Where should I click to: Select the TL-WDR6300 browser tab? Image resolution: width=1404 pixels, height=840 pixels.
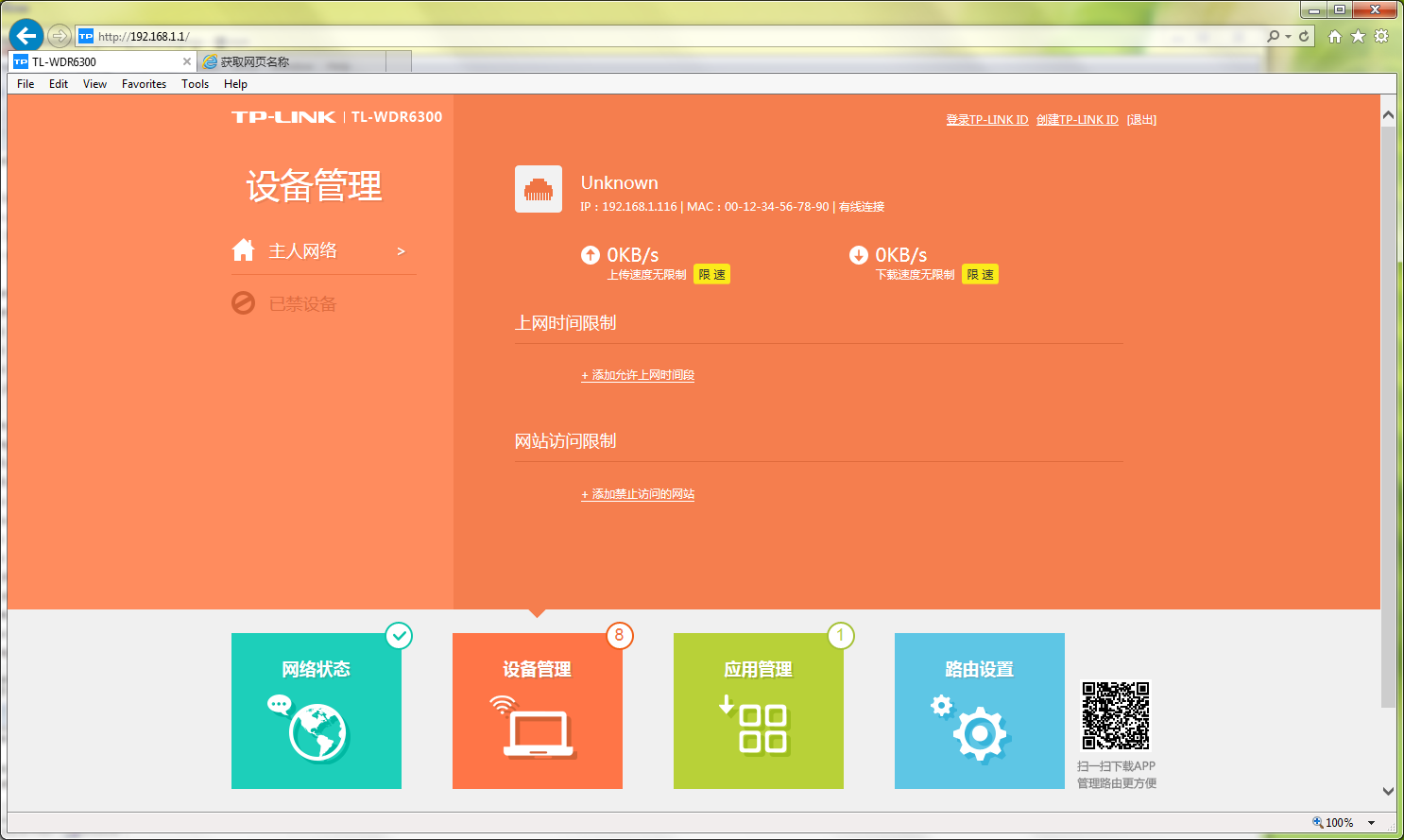102,61
